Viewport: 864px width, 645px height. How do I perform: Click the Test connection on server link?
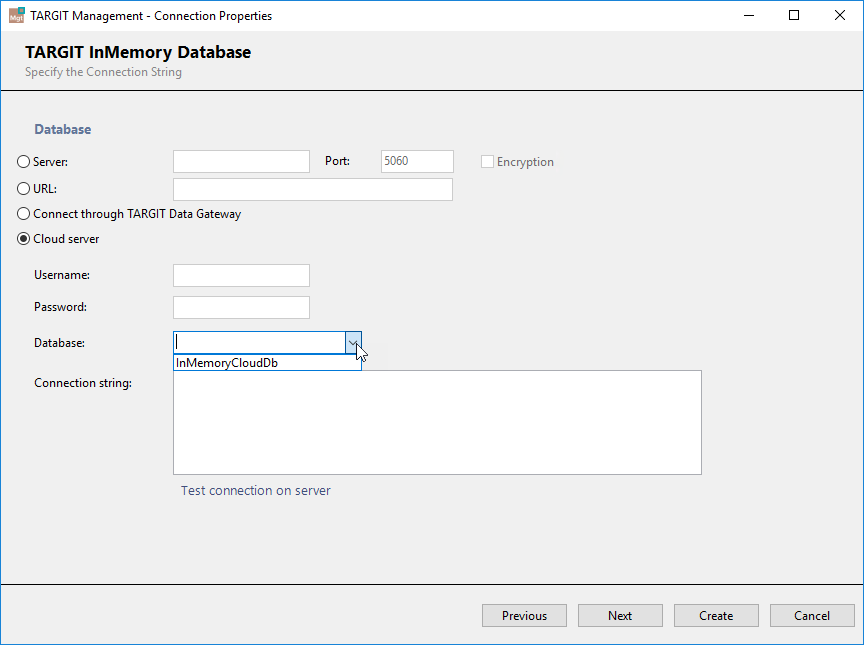[x=256, y=490]
